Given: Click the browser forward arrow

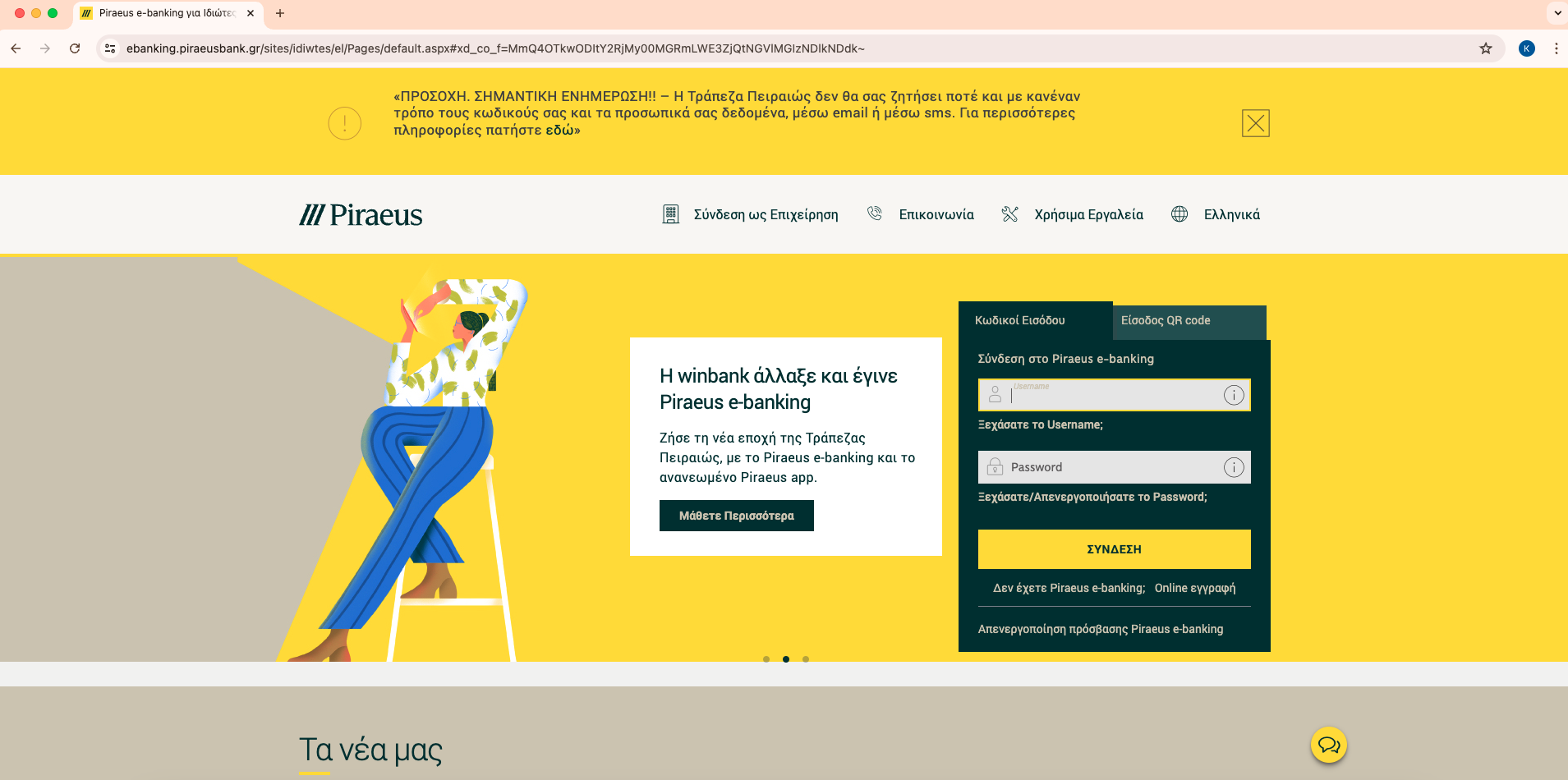Looking at the screenshot, I should (x=45, y=48).
